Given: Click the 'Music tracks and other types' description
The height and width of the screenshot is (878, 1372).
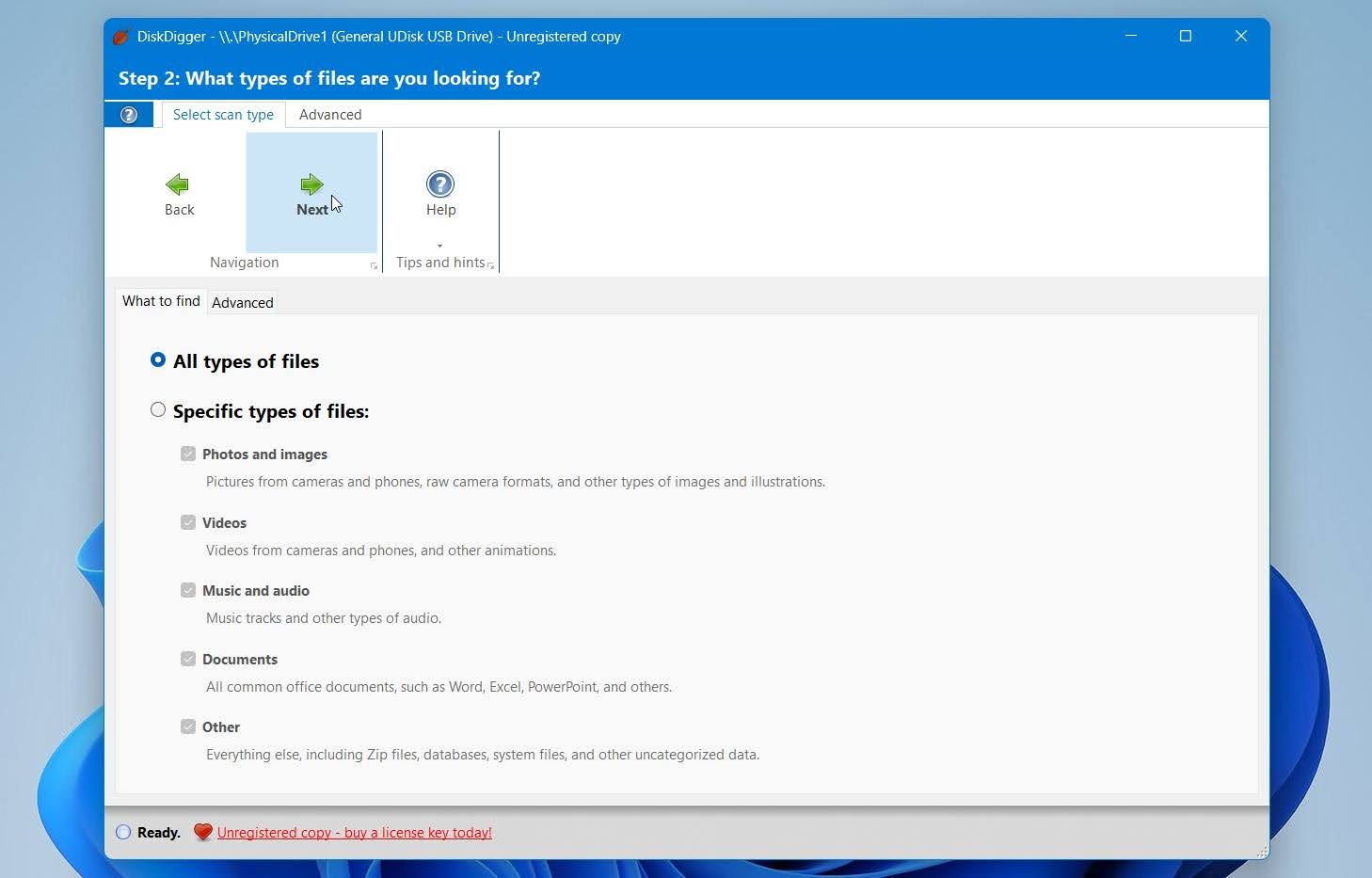Looking at the screenshot, I should (x=324, y=618).
